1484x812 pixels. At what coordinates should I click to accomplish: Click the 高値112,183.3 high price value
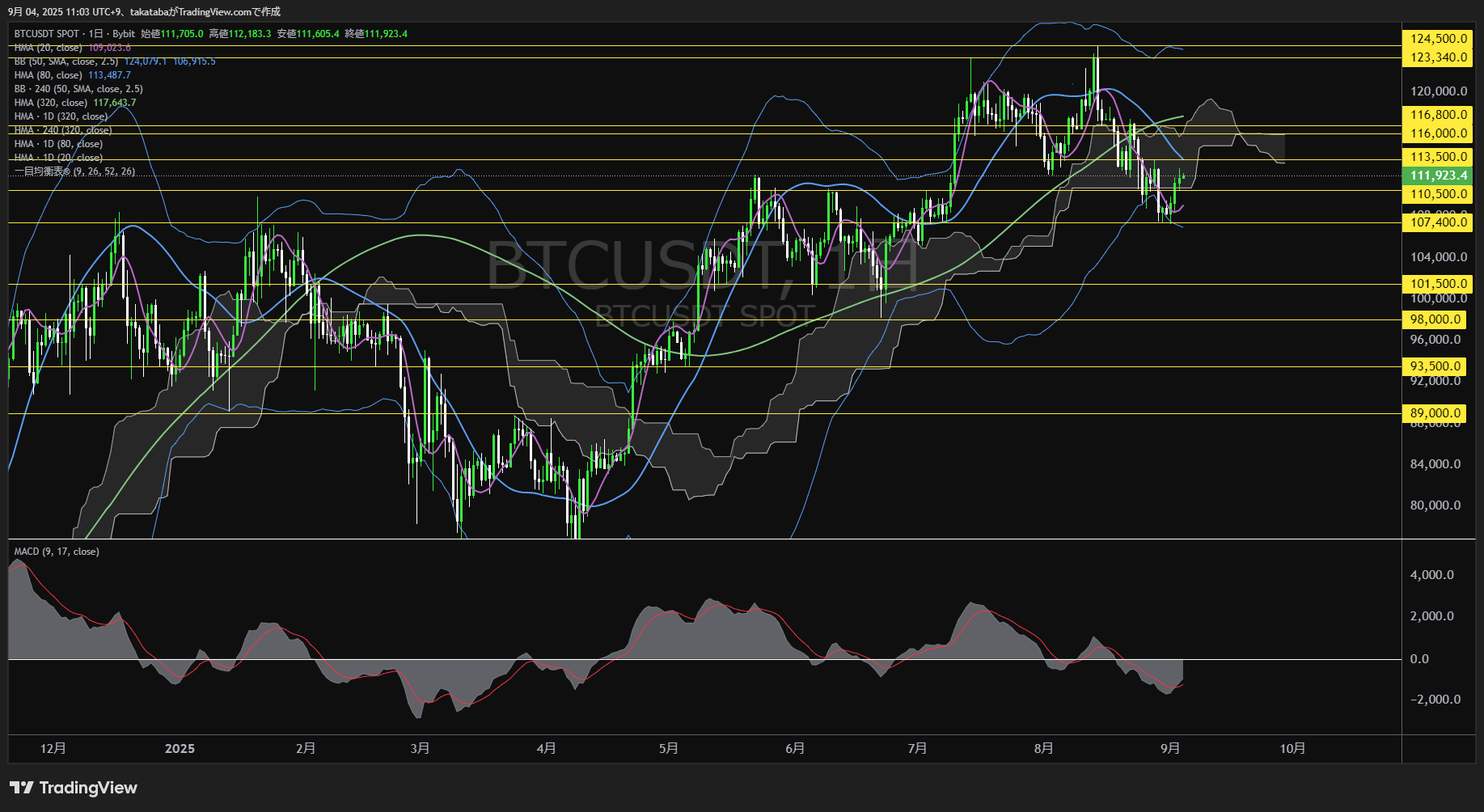240,34
